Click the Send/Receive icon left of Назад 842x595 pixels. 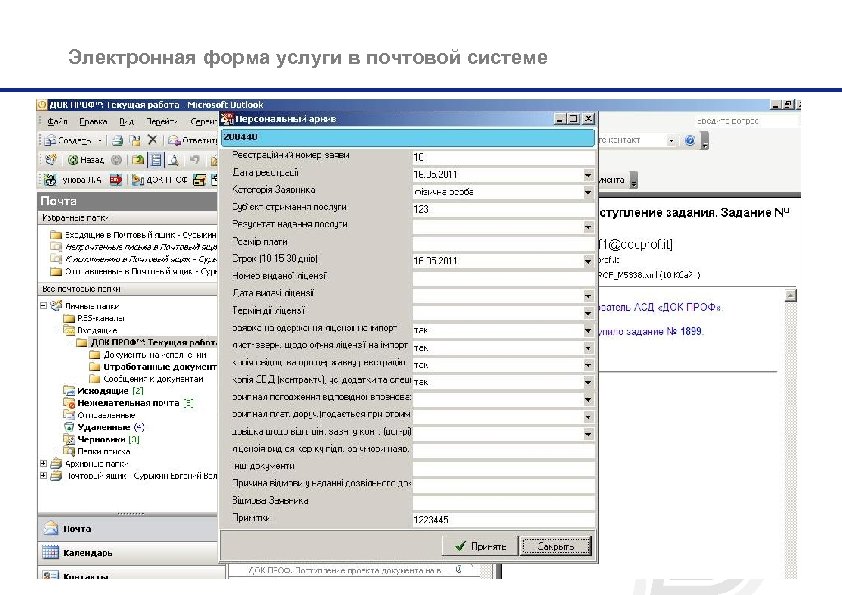pos(51,159)
